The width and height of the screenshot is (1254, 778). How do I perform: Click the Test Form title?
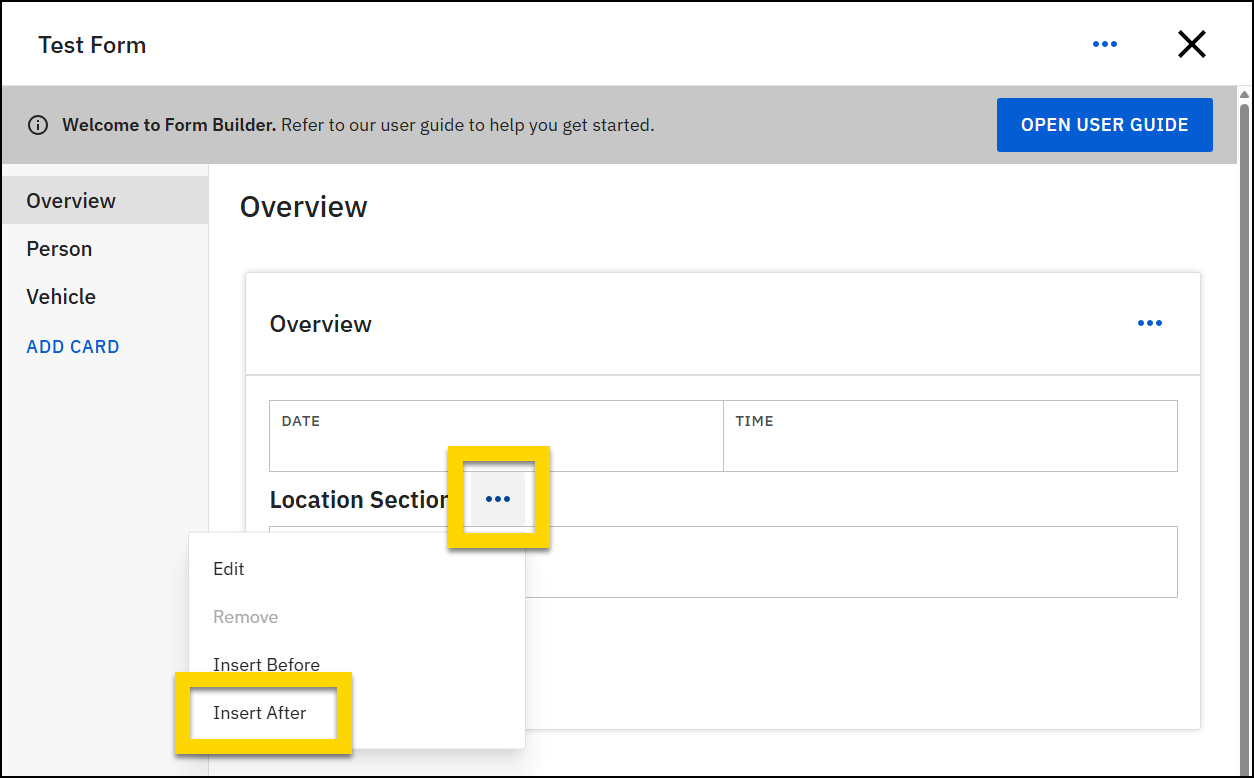92,44
